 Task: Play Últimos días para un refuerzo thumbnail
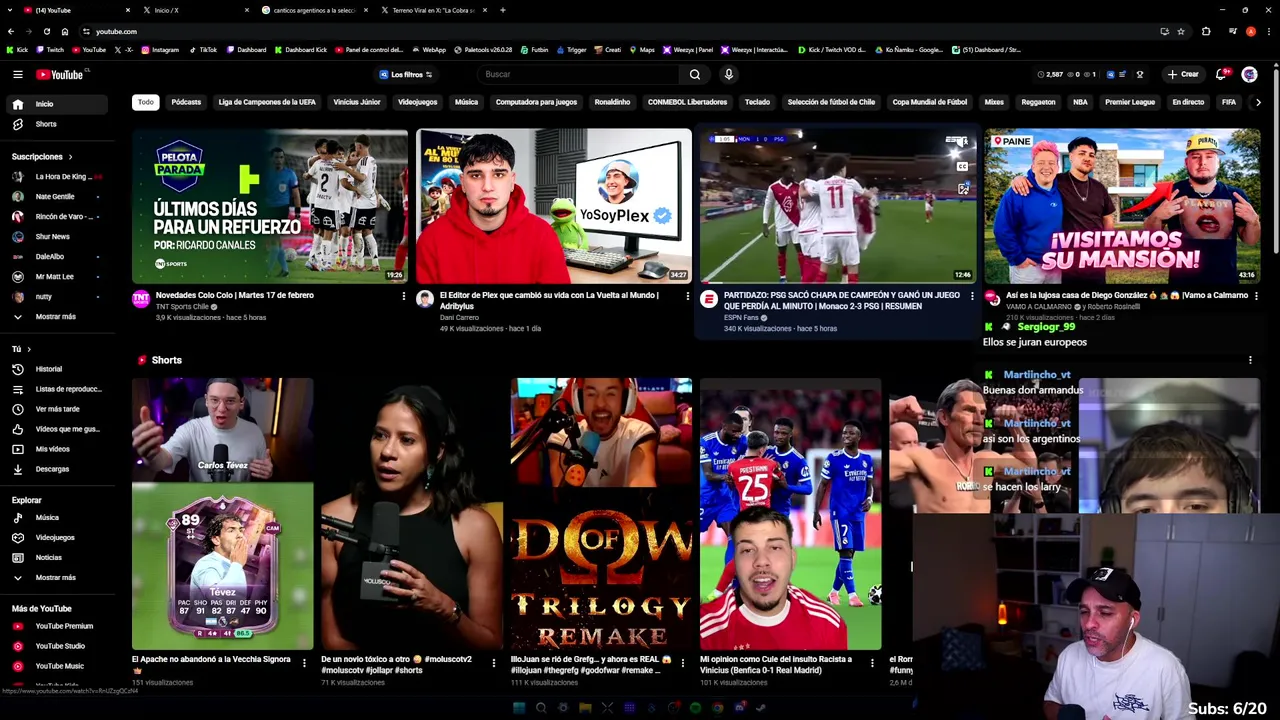[x=270, y=206]
